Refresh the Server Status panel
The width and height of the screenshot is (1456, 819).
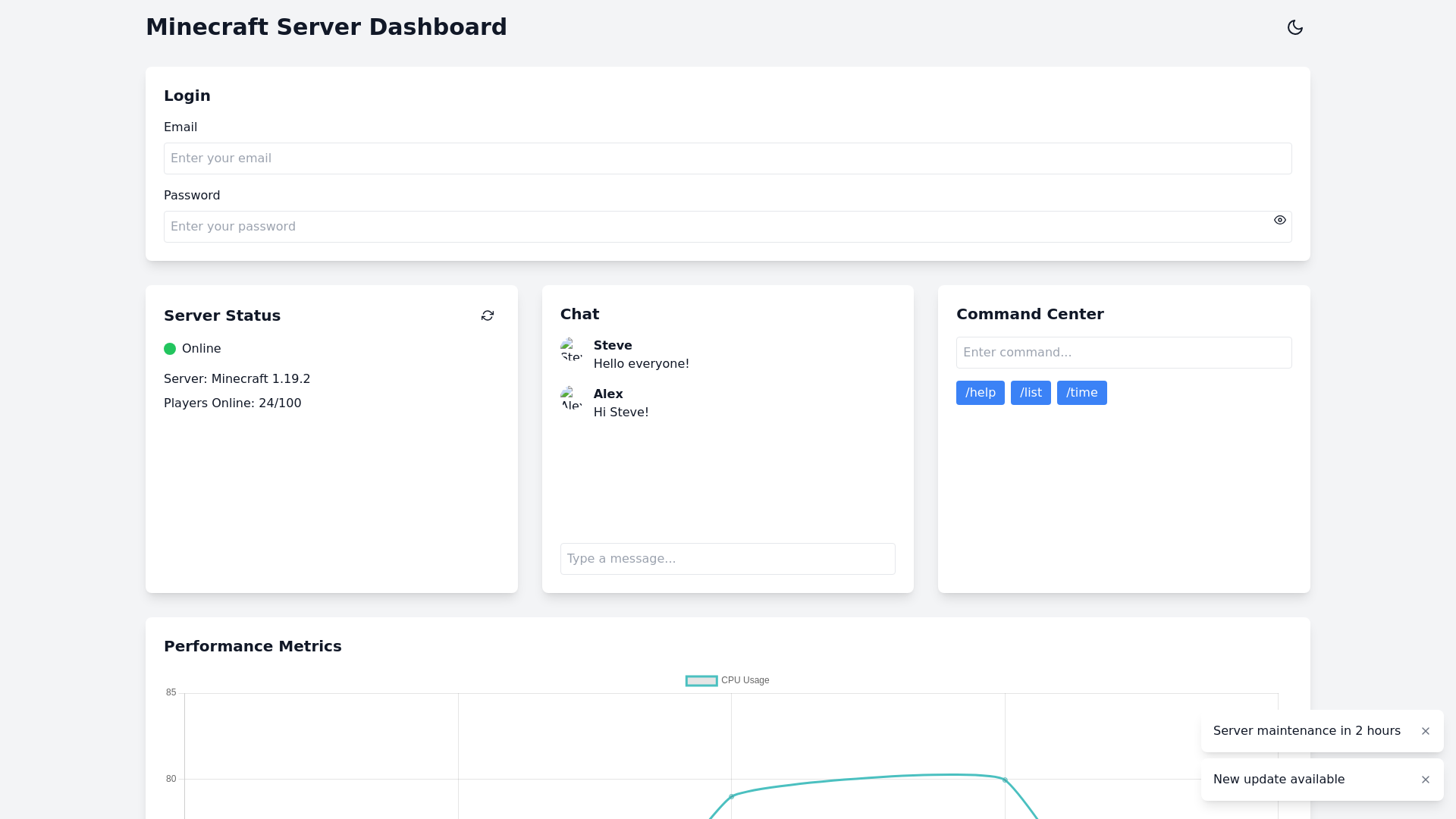tap(488, 315)
